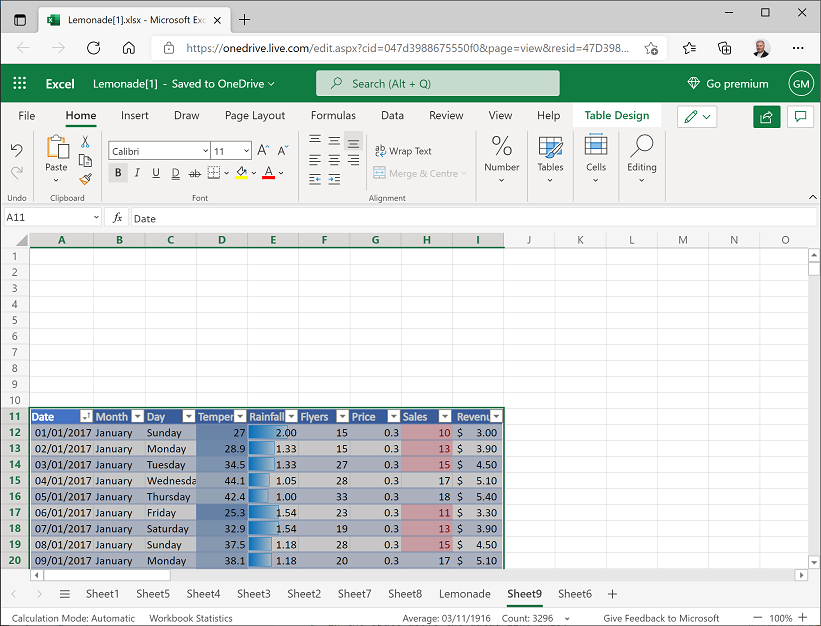The image size is (821, 626).
Task: Open the Lemonade sheet tab
Action: point(464,593)
